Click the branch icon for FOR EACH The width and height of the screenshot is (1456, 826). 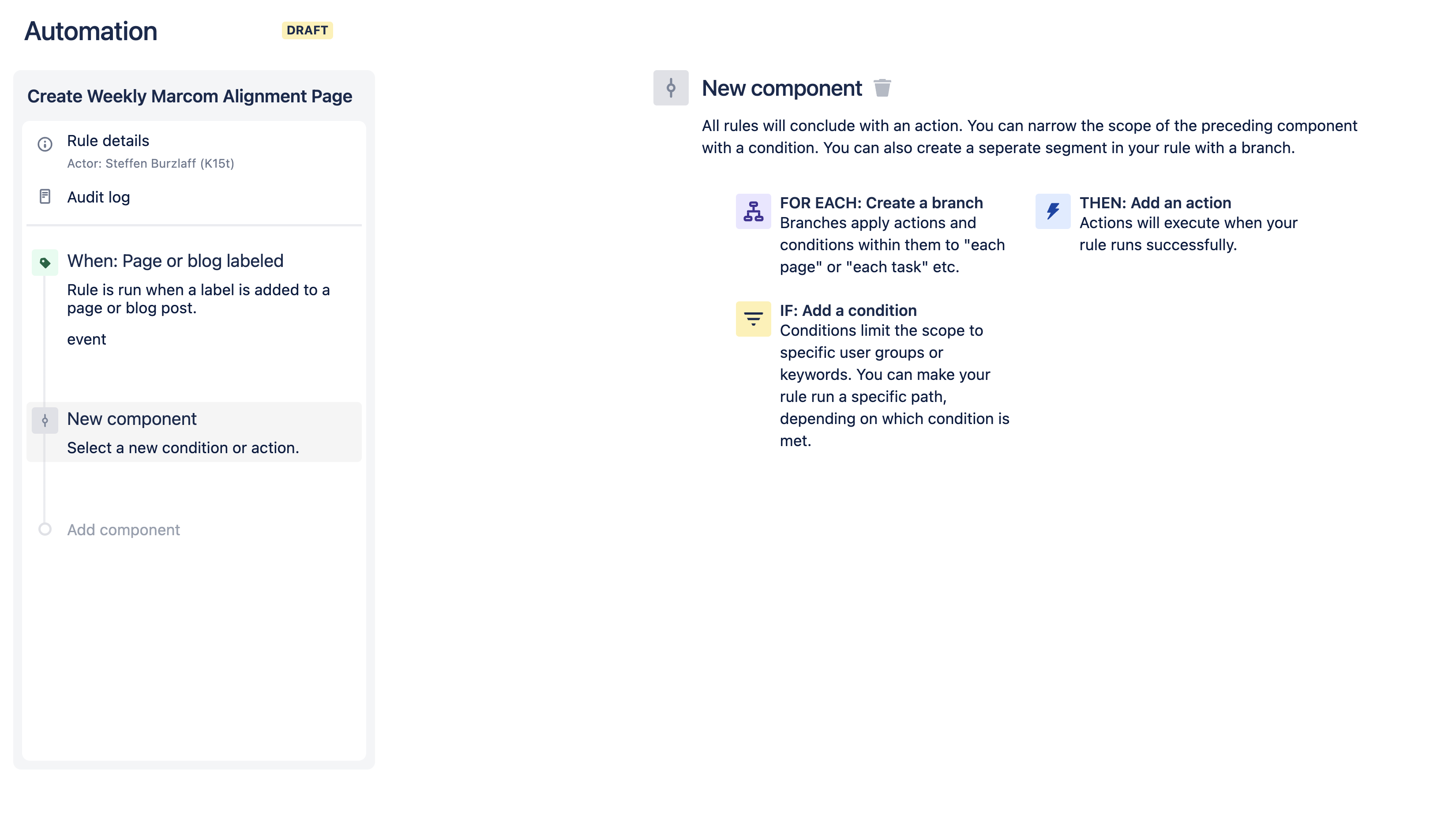pyautogui.click(x=753, y=211)
